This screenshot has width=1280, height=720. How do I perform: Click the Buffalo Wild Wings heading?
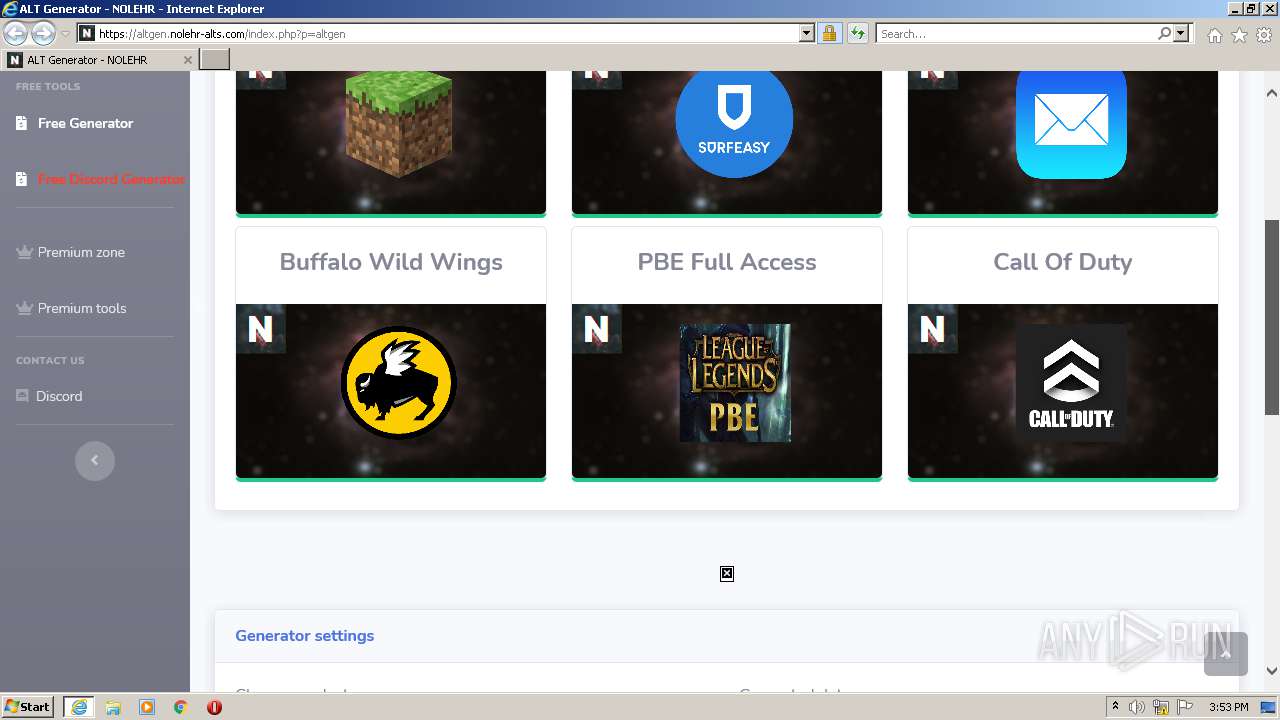[x=391, y=262]
